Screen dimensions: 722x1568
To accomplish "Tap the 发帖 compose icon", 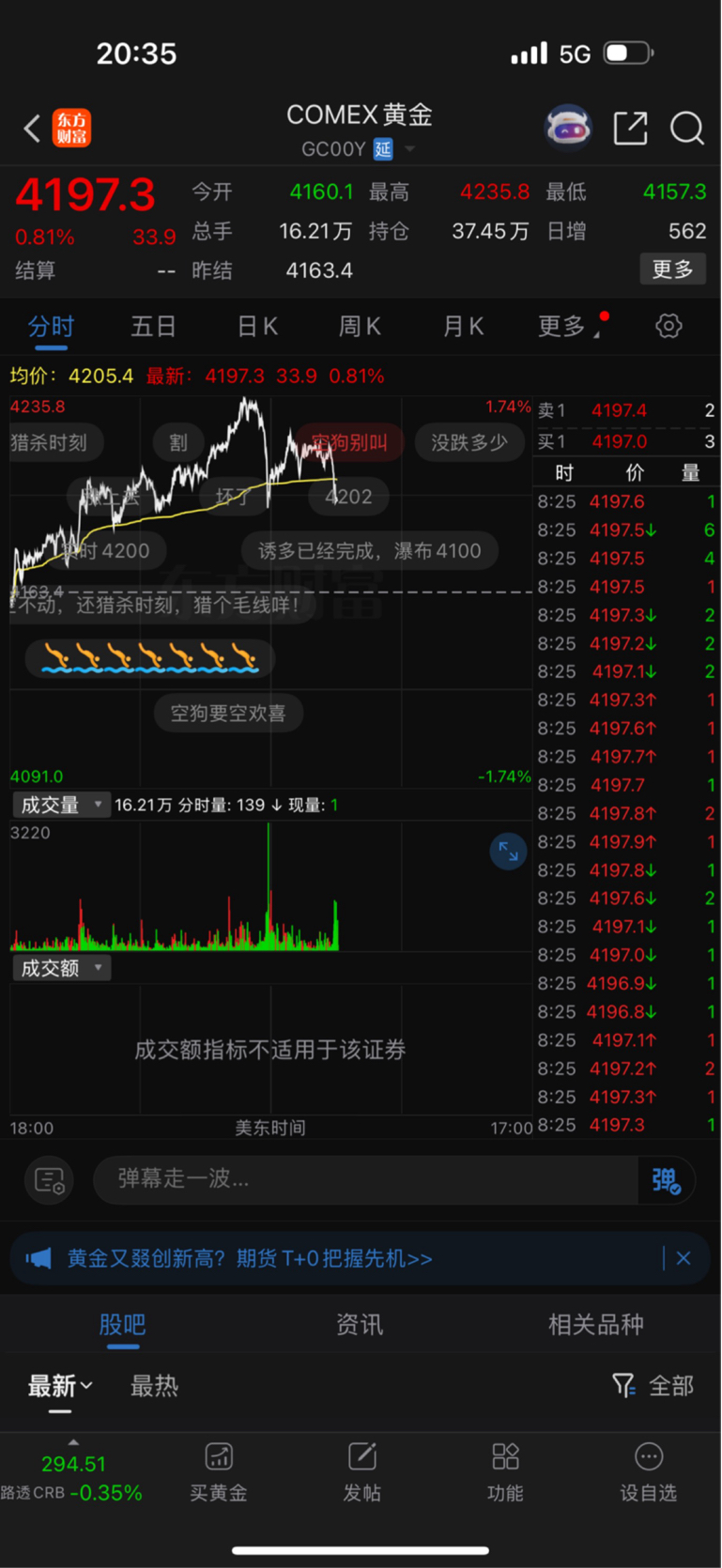I will point(362,1457).
